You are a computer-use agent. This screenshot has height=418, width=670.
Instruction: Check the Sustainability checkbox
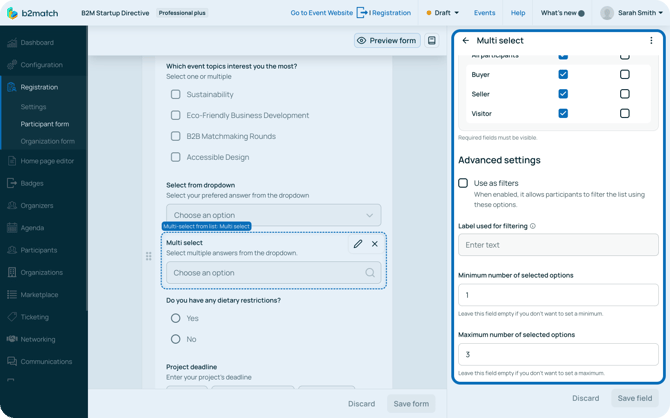(x=176, y=95)
